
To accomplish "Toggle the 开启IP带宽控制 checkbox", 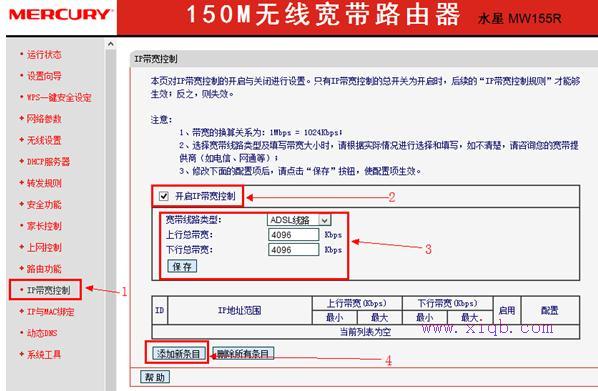I will pos(164,196).
